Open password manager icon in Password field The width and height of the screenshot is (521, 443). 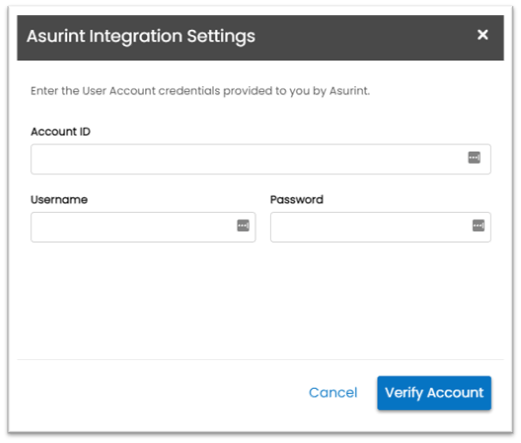(x=478, y=226)
